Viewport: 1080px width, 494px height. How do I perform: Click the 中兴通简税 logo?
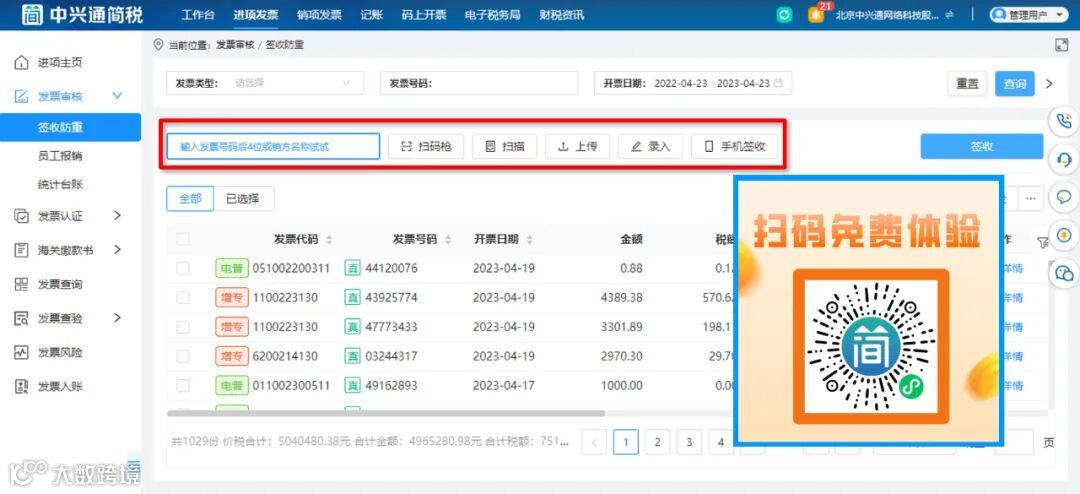82,14
